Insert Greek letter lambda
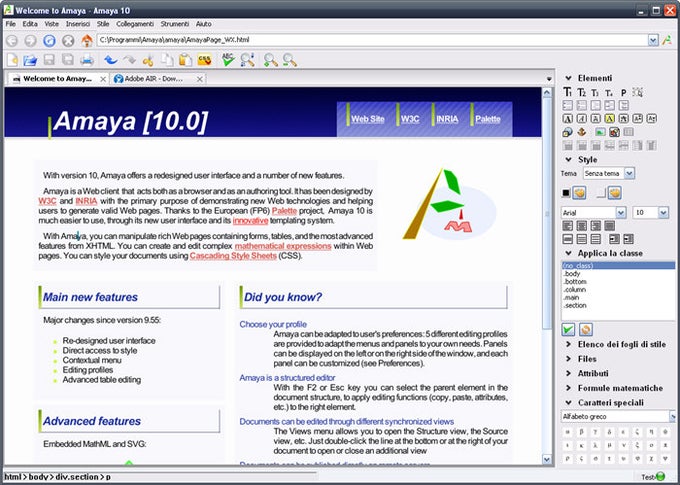 (x=595, y=445)
